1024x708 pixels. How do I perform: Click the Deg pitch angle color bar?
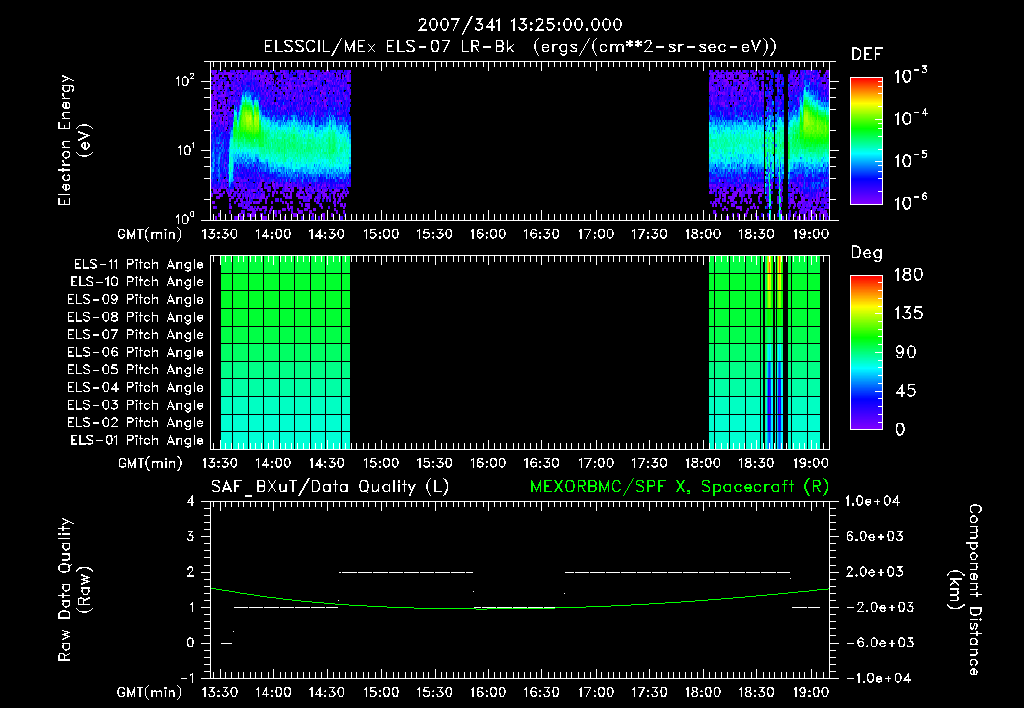866,353
